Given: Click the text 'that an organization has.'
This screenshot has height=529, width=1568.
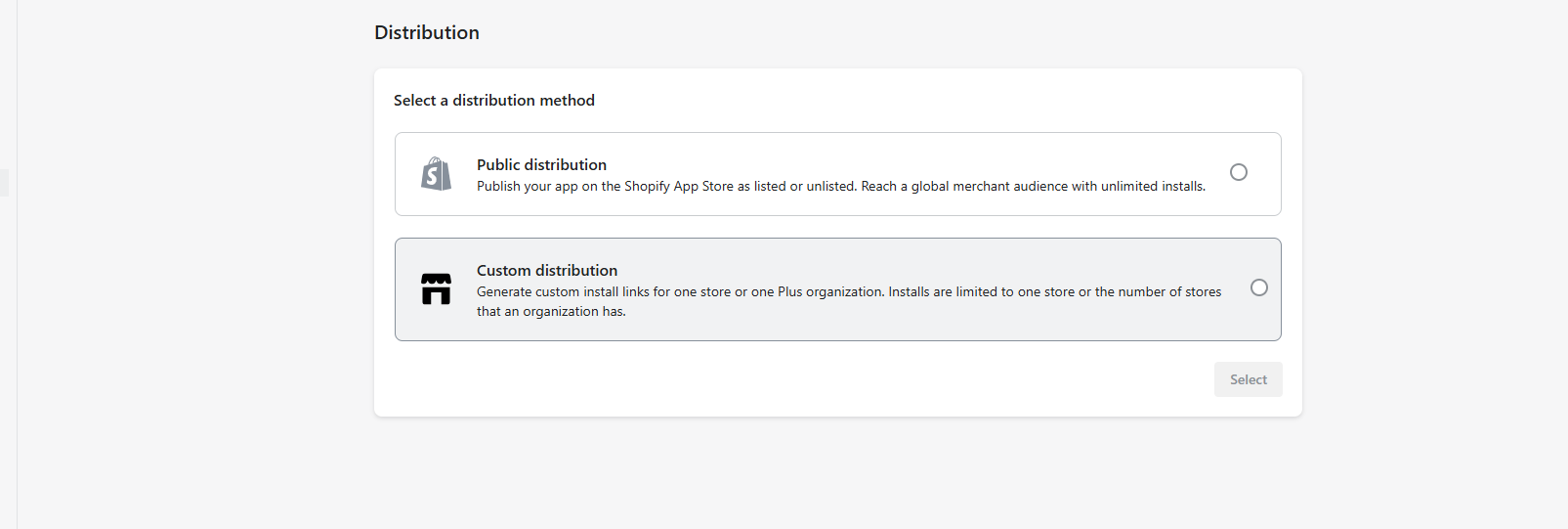Looking at the screenshot, I should pyautogui.click(x=551, y=311).
